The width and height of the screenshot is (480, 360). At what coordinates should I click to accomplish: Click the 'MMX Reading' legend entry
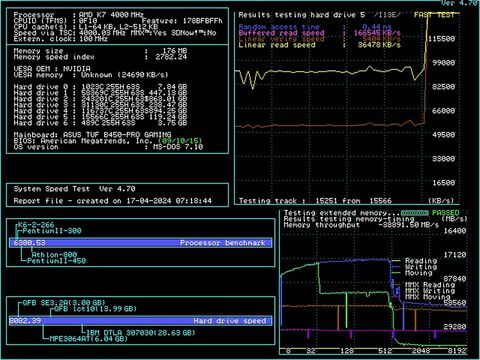click(430, 285)
